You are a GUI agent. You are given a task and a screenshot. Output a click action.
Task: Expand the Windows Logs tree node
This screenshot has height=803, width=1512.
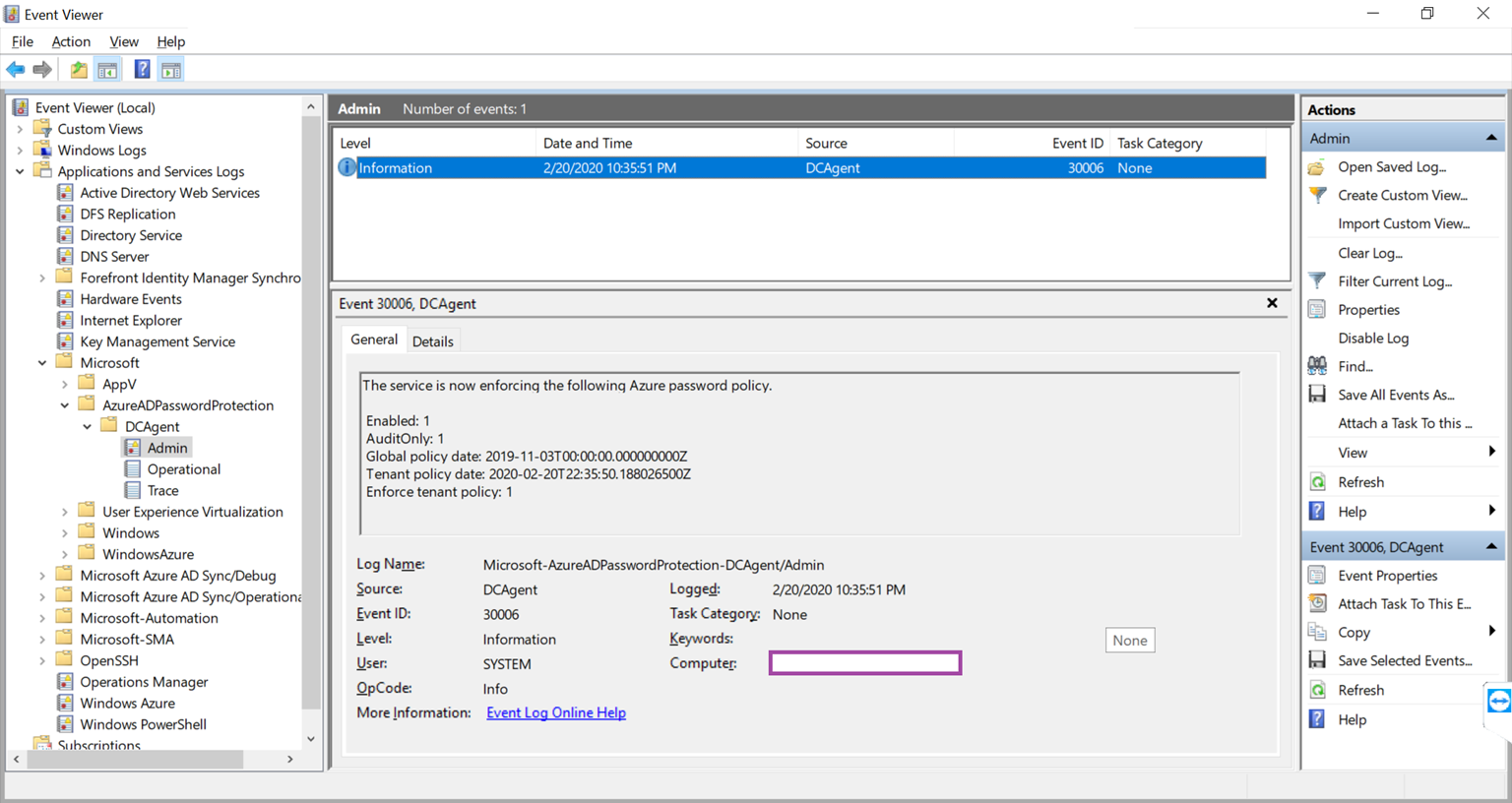coord(20,151)
